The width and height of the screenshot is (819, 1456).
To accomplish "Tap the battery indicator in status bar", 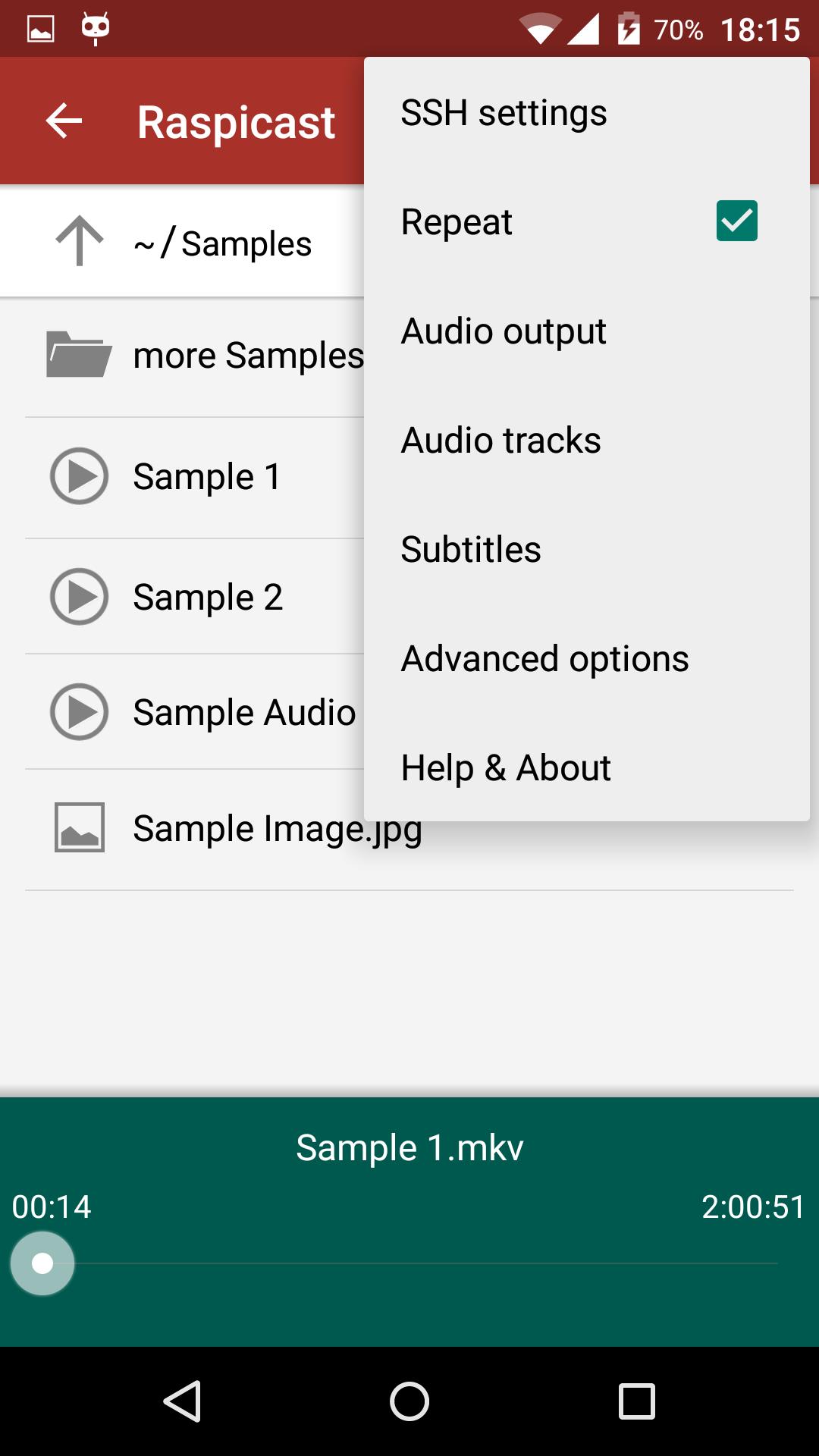I will (629, 29).
